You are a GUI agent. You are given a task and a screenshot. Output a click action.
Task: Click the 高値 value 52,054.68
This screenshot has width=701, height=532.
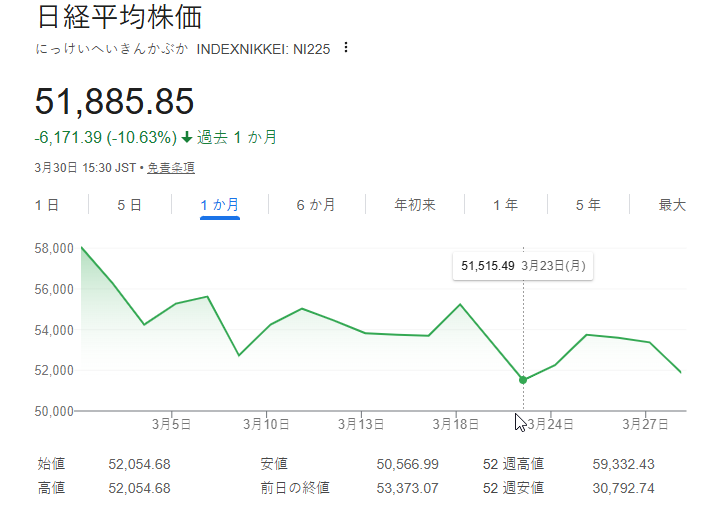coord(139,488)
